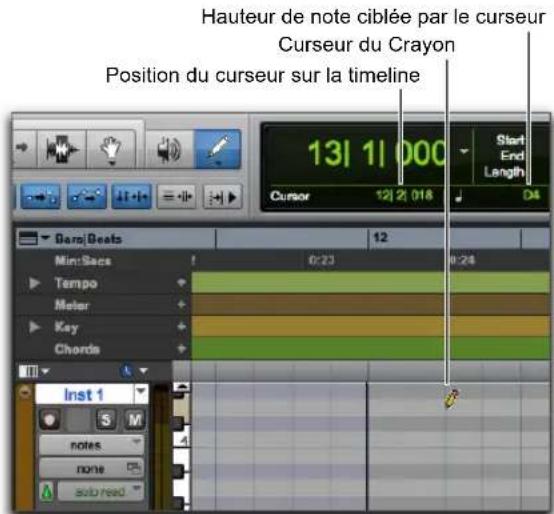
Task: Expand the Key ruler disclosure triangle
Action: coord(35,327)
